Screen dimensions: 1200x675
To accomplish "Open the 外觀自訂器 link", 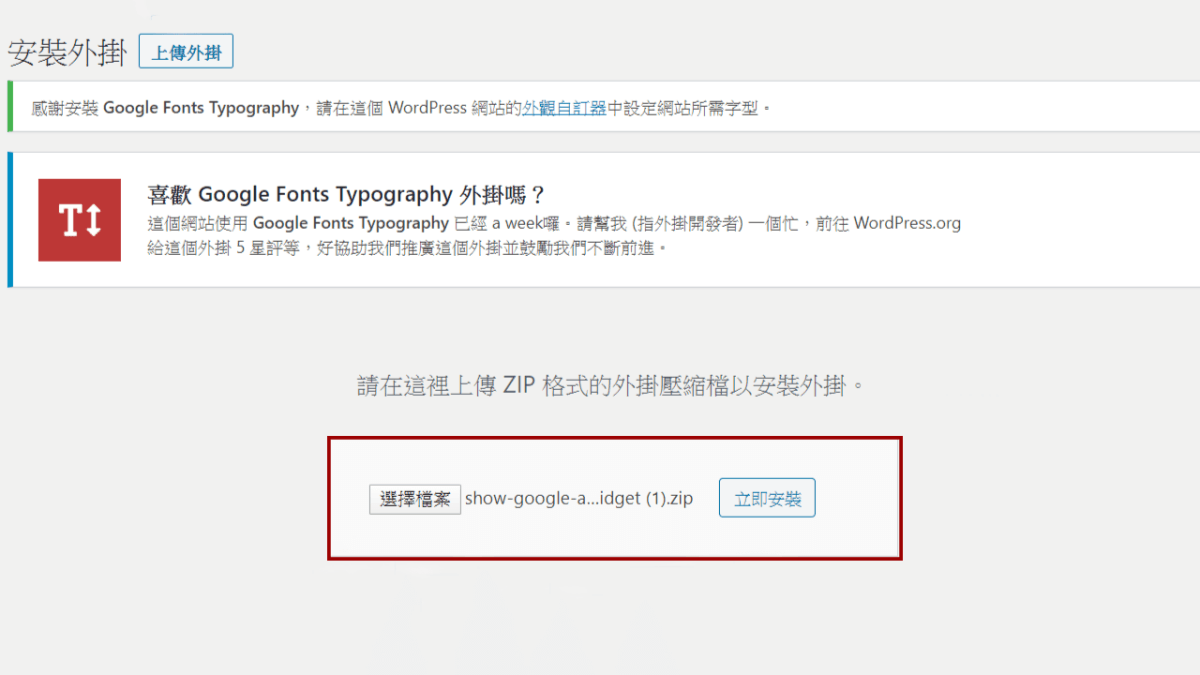I will tap(564, 108).
